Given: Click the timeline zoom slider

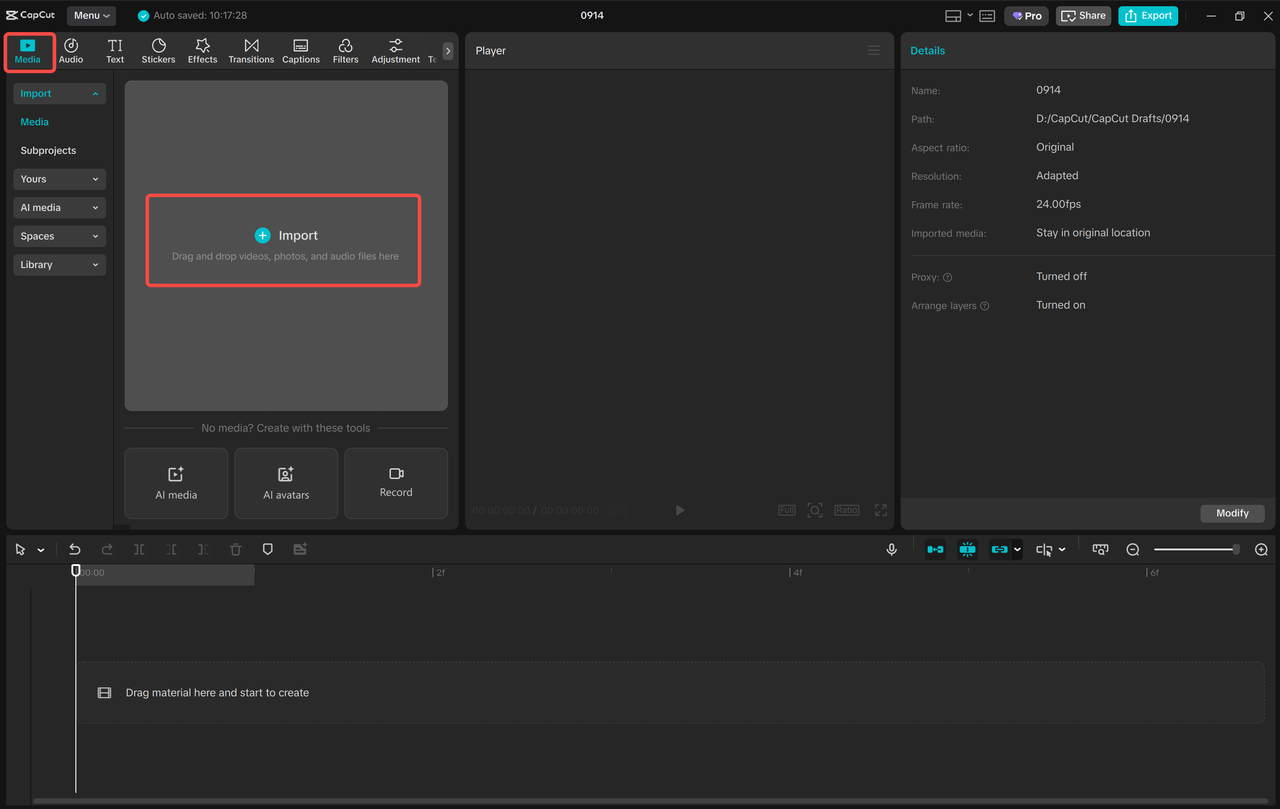Looking at the screenshot, I should click(x=1195, y=550).
